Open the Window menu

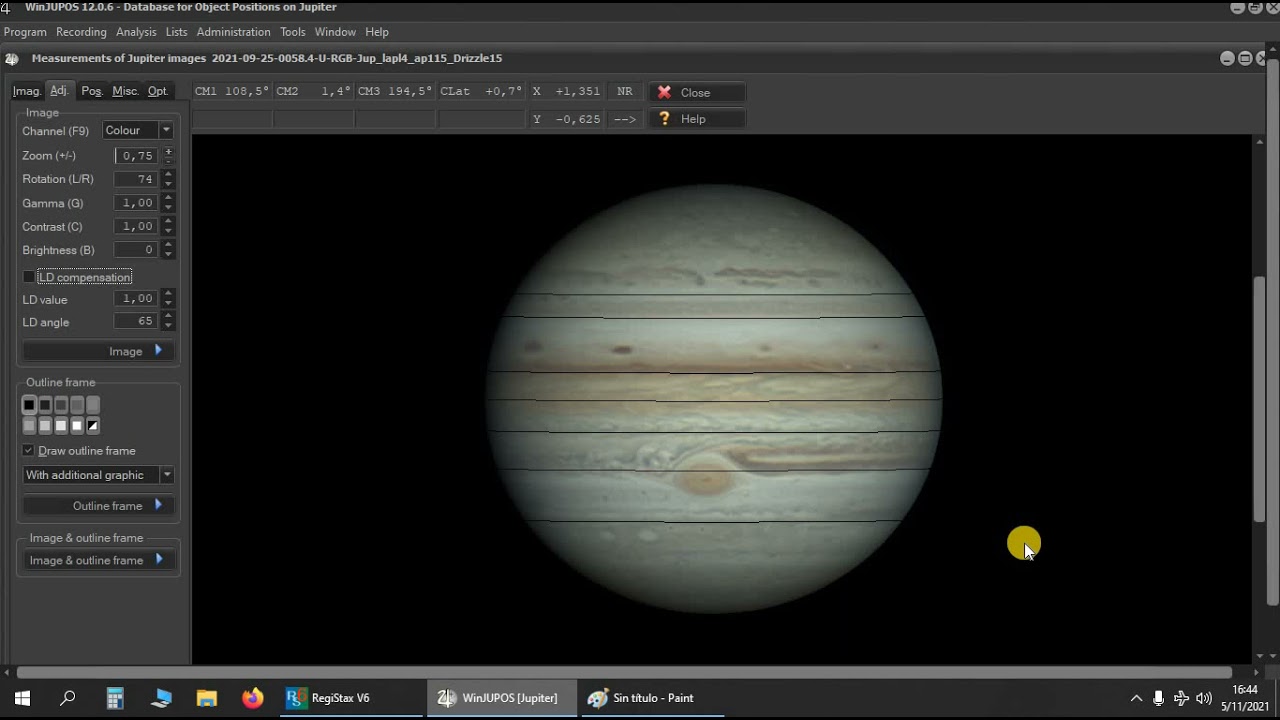pos(335,32)
